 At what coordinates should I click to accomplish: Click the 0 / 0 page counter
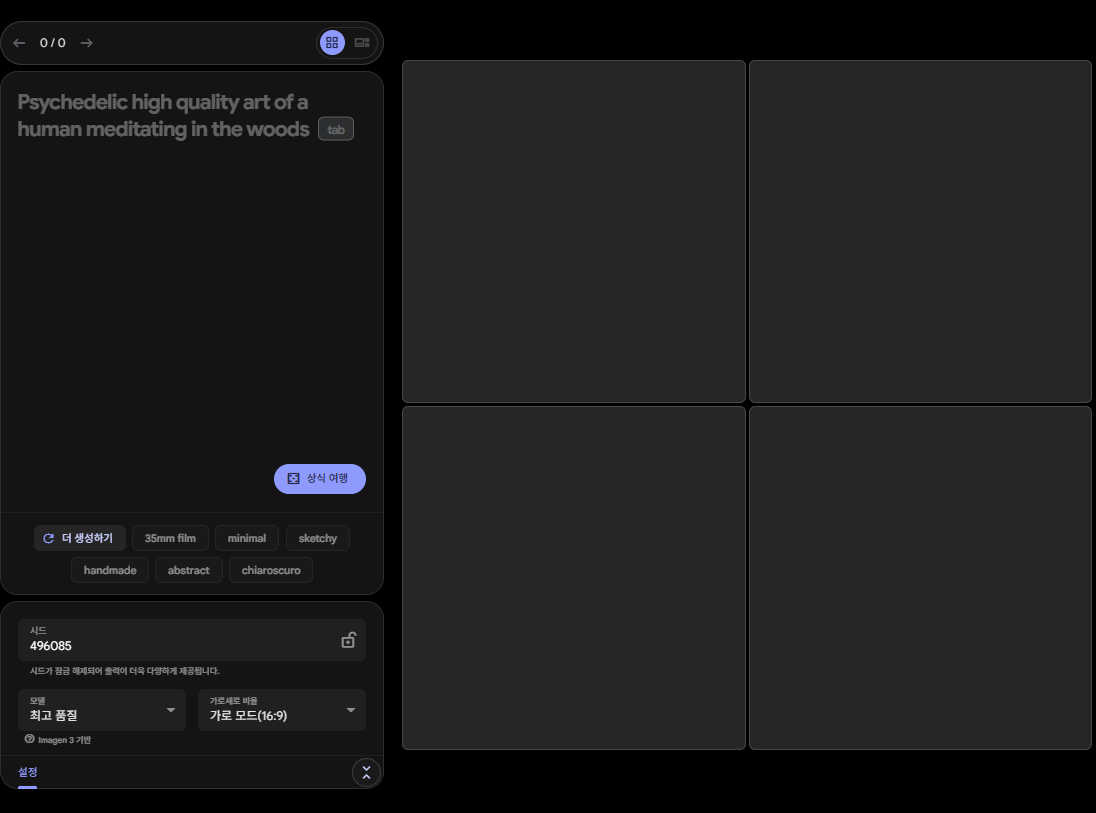(x=52, y=43)
